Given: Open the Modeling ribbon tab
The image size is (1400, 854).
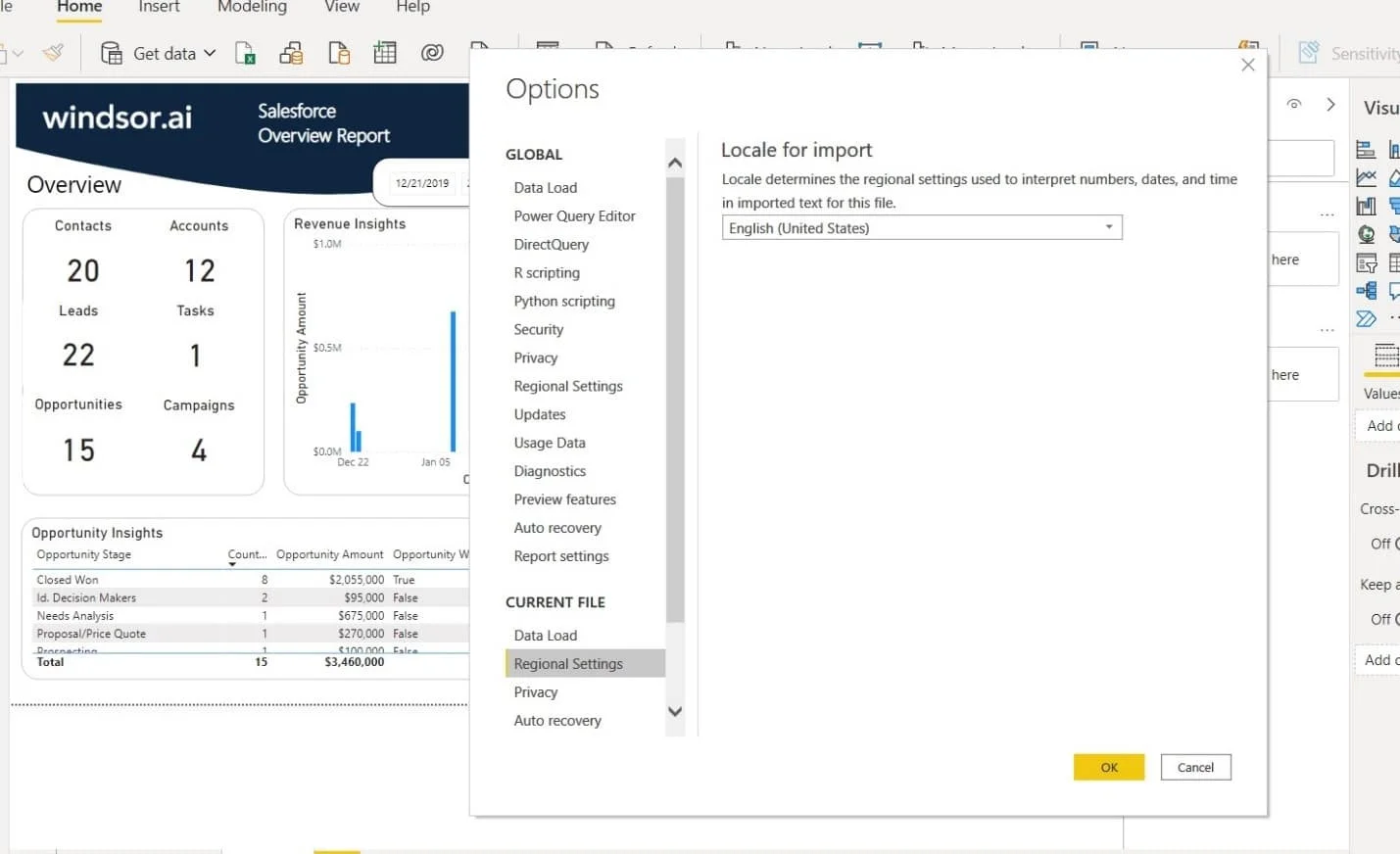Looking at the screenshot, I should (x=252, y=7).
